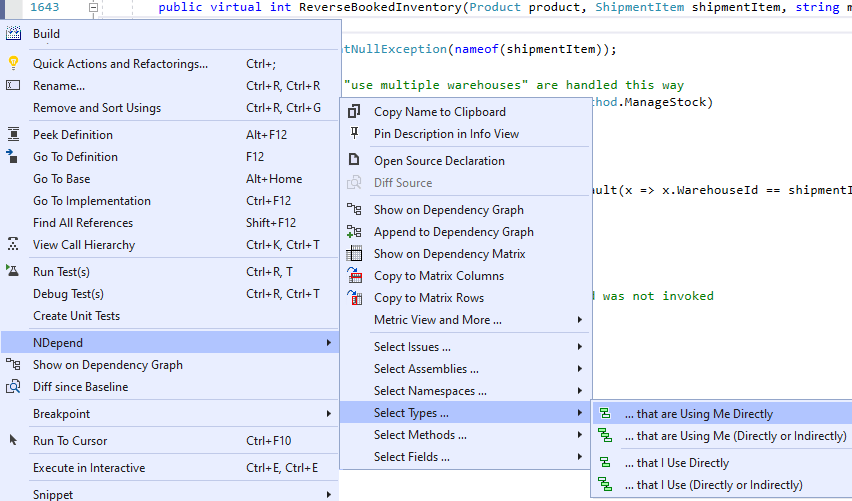Expand the Breakpoint submenu arrow

pos(328,414)
